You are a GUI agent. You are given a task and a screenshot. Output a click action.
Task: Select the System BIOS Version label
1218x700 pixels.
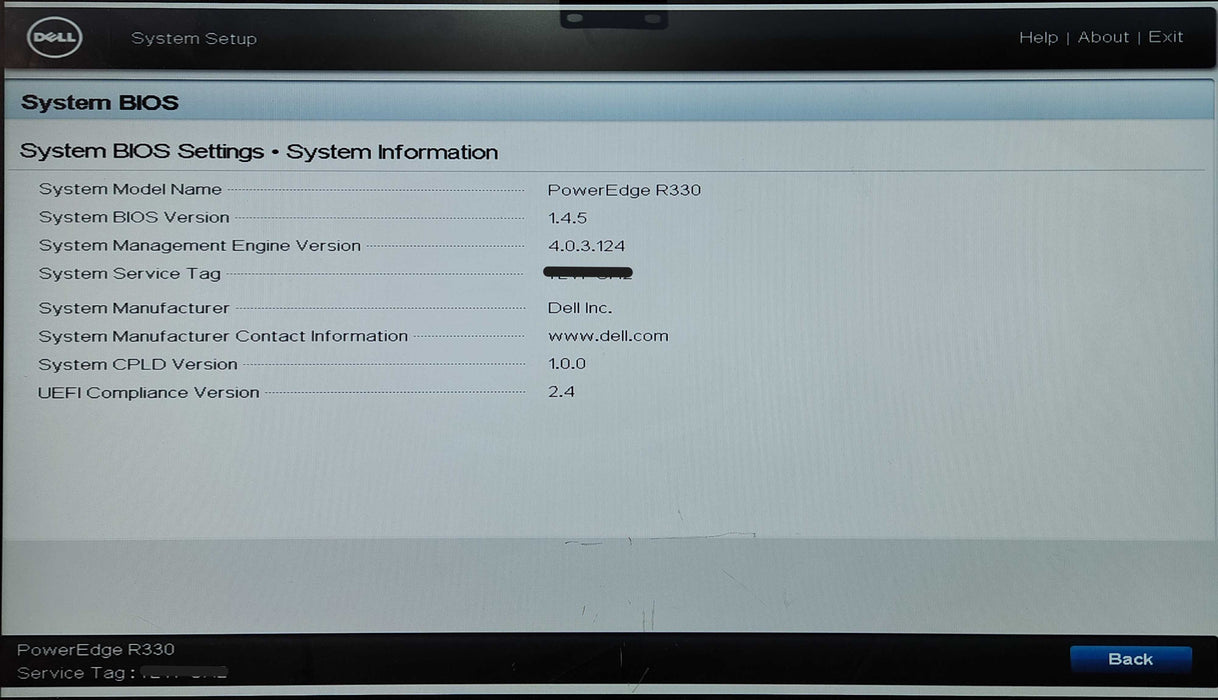click(134, 217)
